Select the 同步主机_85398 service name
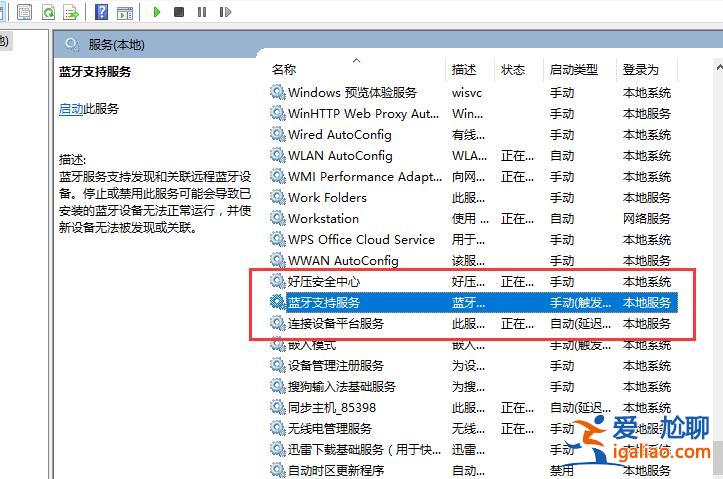The height and width of the screenshot is (479, 723). [332, 408]
